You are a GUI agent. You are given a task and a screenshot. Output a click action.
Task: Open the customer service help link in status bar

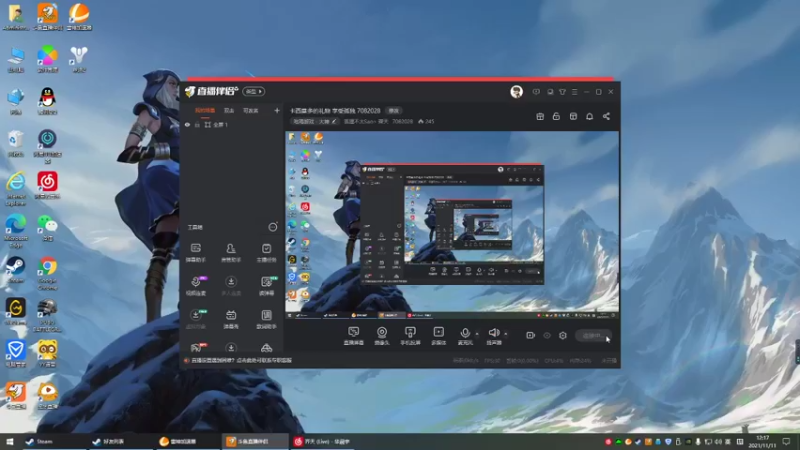pos(241,360)
